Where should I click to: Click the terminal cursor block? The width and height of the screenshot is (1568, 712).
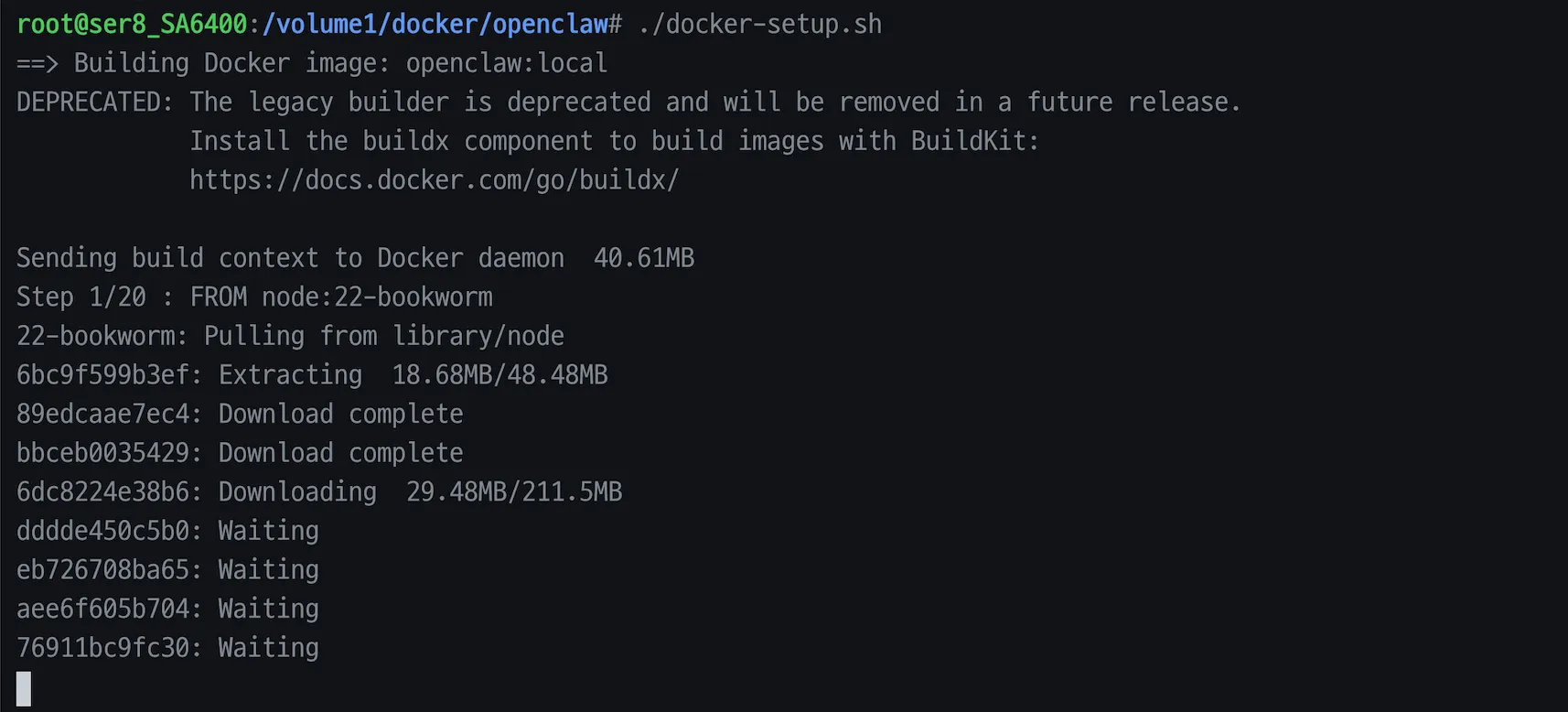24,688
